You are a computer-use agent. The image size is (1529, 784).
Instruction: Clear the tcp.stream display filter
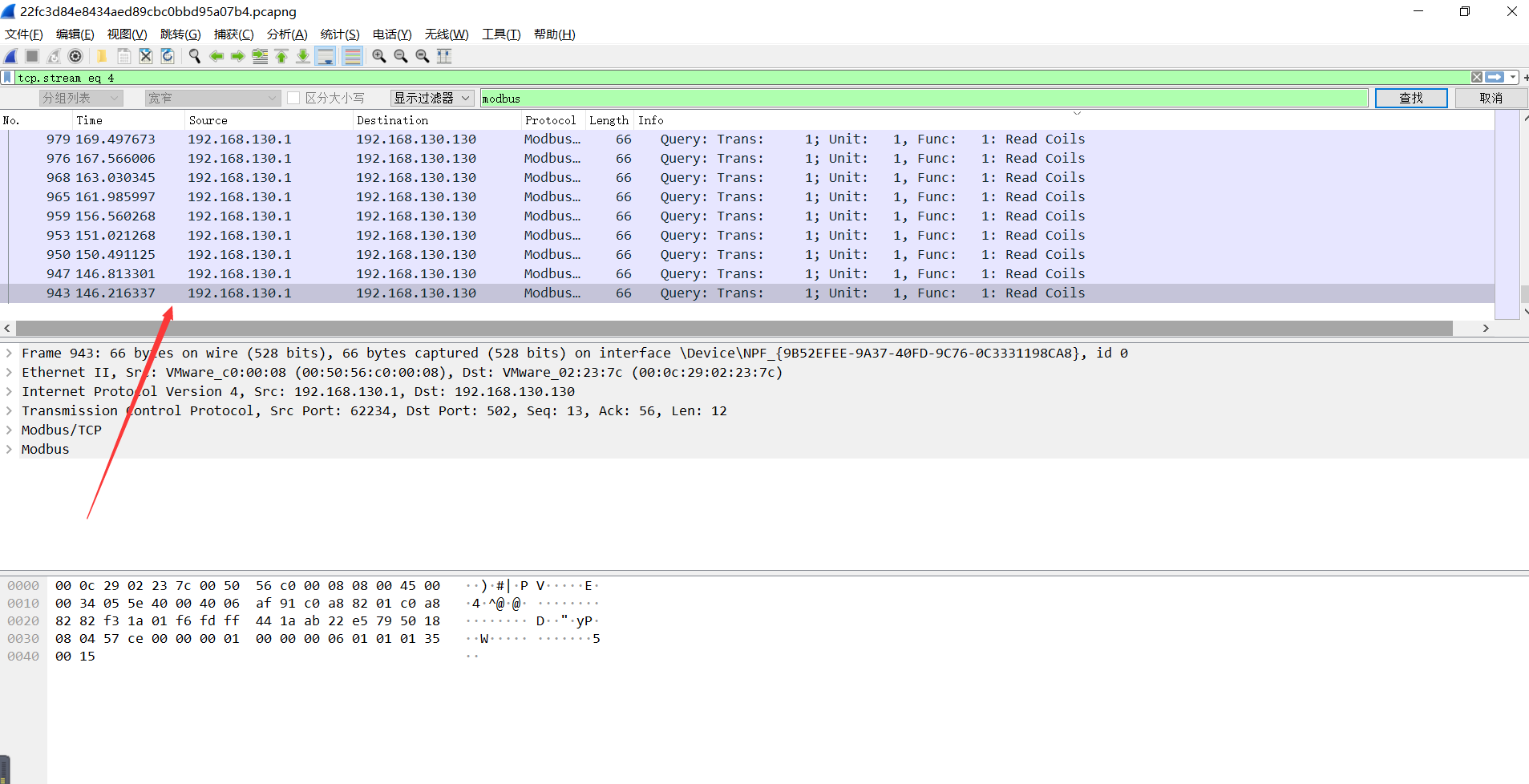point(1476,78)
